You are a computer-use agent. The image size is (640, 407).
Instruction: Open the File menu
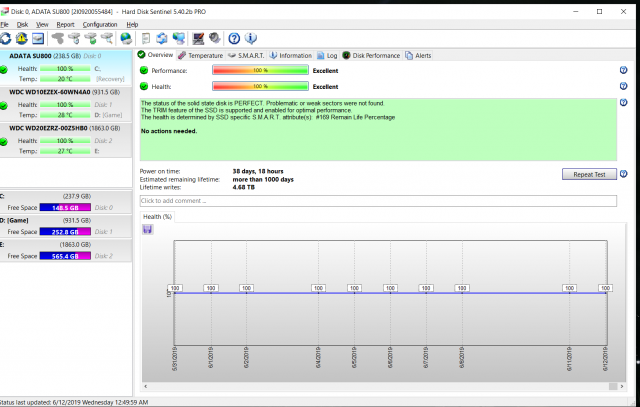tap(5, 23)
